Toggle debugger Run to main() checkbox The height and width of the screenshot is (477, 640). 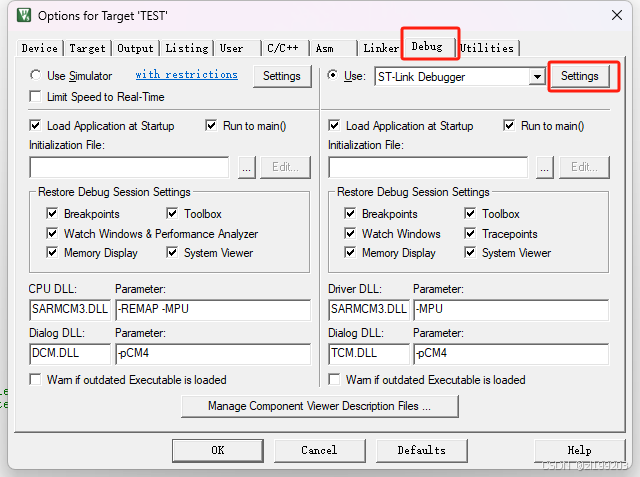[x=509, y=125]
